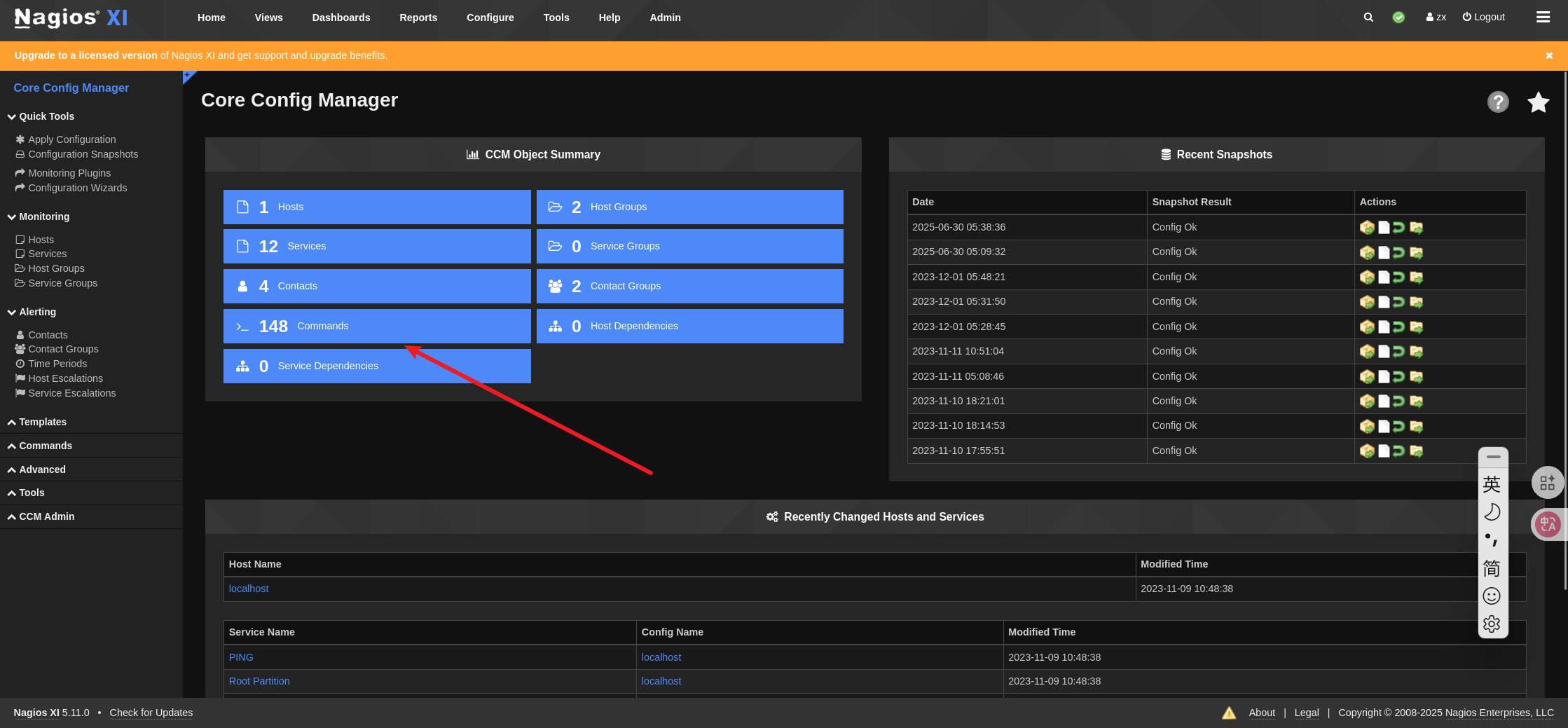Viewport: 1568px width, 728px height.
Task: Click the folder-arrow icon for snapshot 2023-11-10 18:21:01
Action: (1416, 401)
